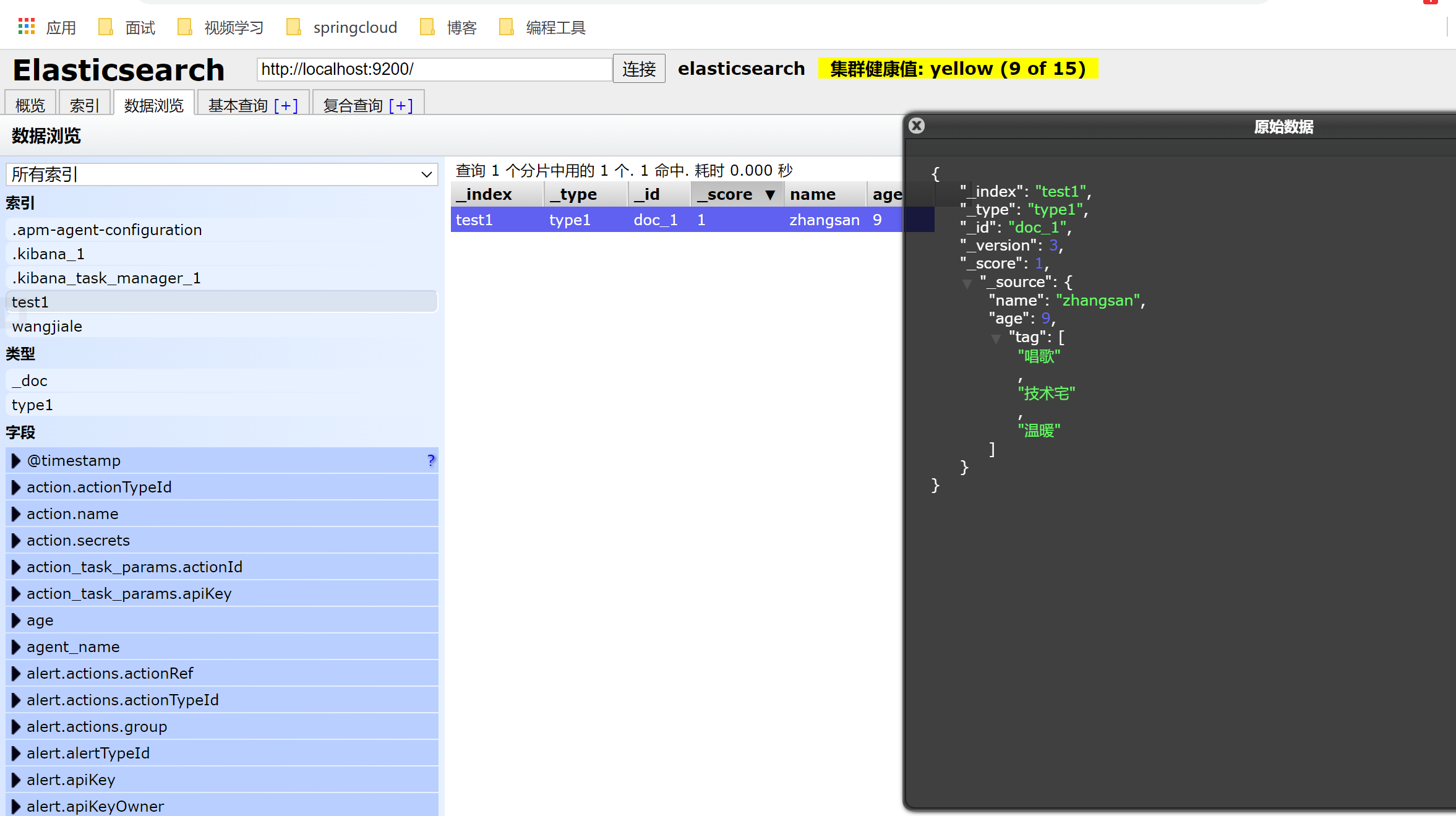1456x816 pixels.
Task: Expand the action_task_params.actionId field
Action: pyautogui.click(x=16, y=567)
